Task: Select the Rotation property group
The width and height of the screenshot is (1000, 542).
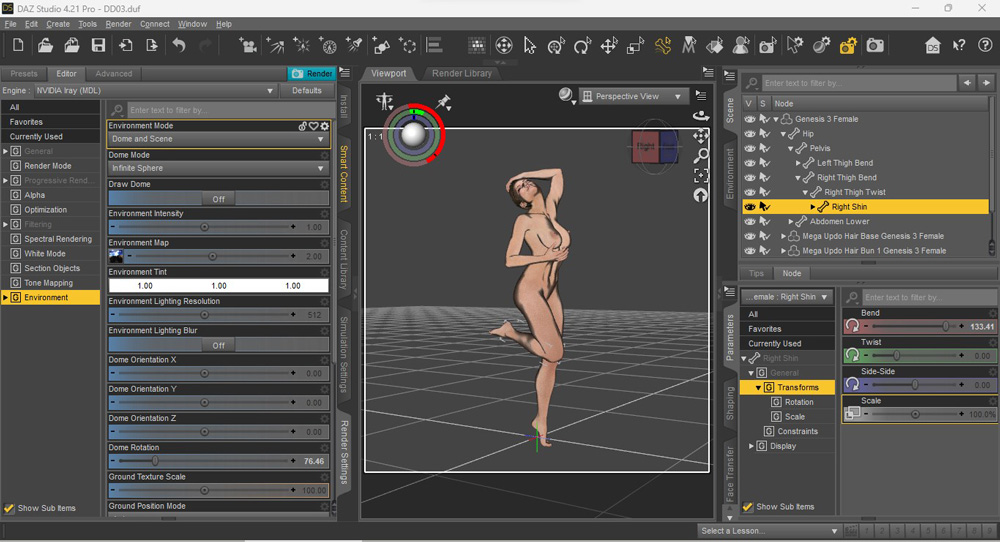Action: pos(799,402)
